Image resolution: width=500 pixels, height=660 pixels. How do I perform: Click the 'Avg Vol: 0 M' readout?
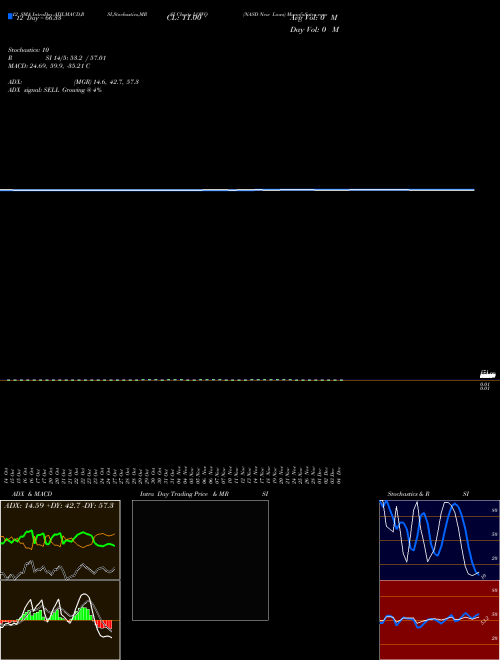[x=314, y=18]
